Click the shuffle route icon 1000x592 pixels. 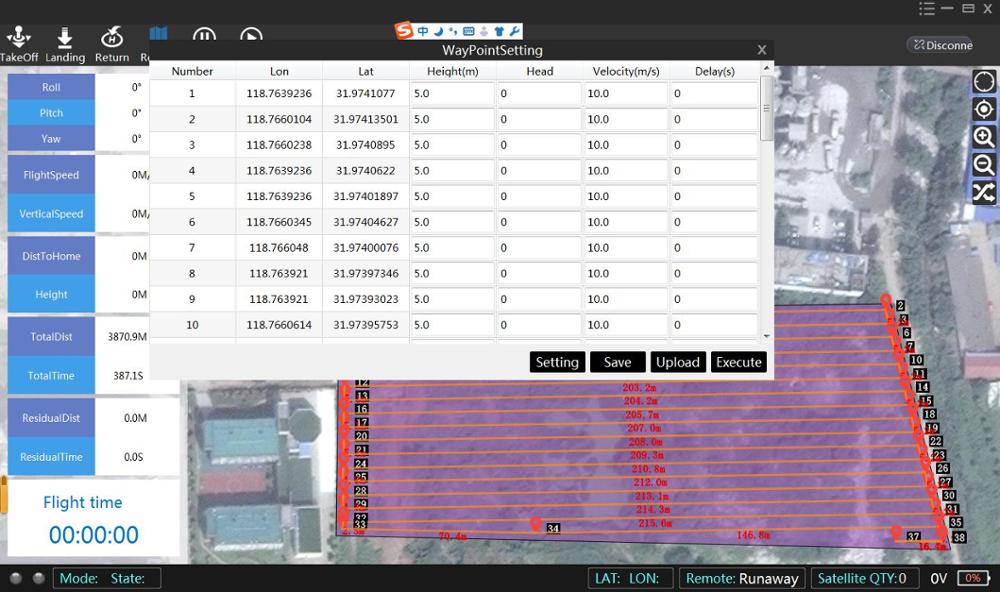984,192
